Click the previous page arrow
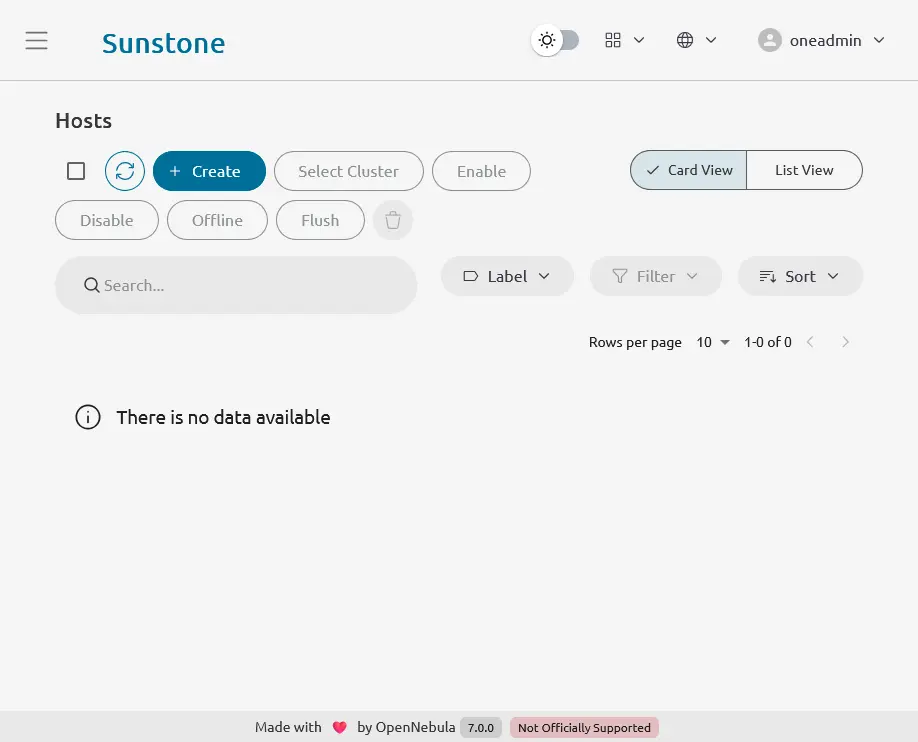The height and width of the screenshot is (742, 918). [810, 342]
